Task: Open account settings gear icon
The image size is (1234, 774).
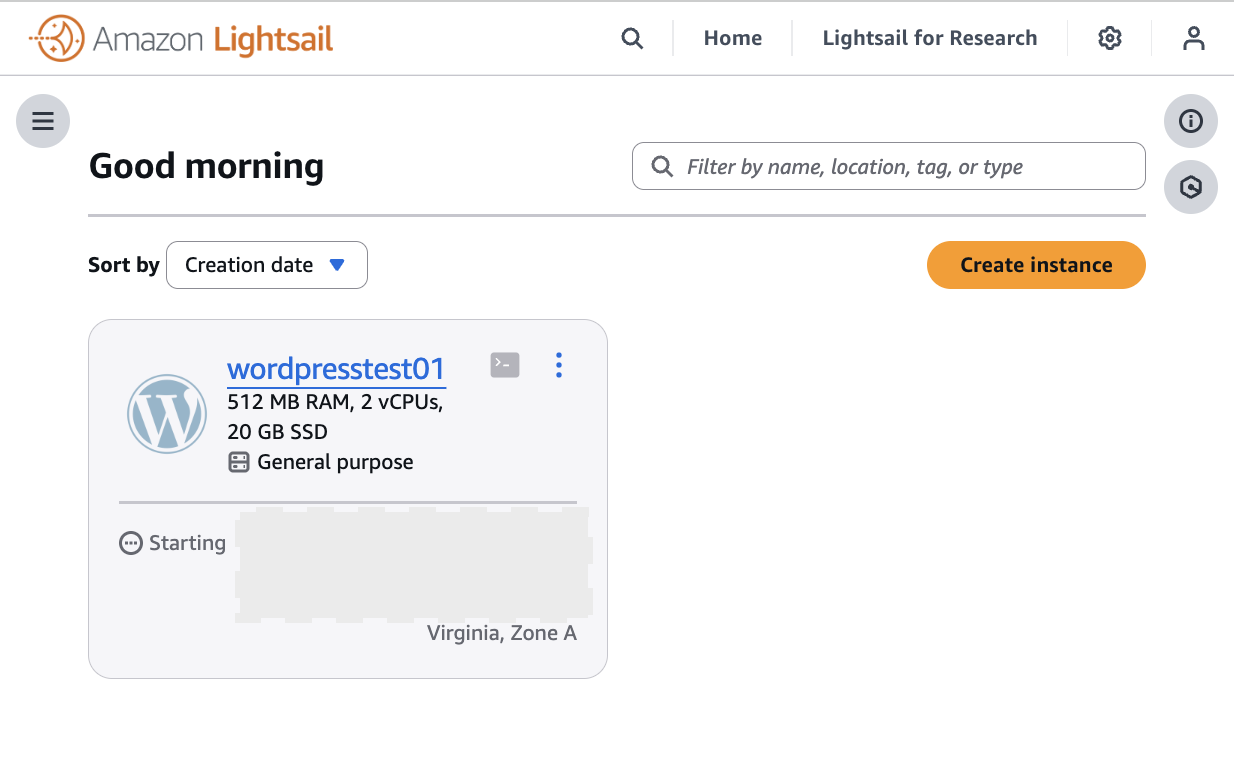Action: pyautogui.click(x=1110, y=38)
